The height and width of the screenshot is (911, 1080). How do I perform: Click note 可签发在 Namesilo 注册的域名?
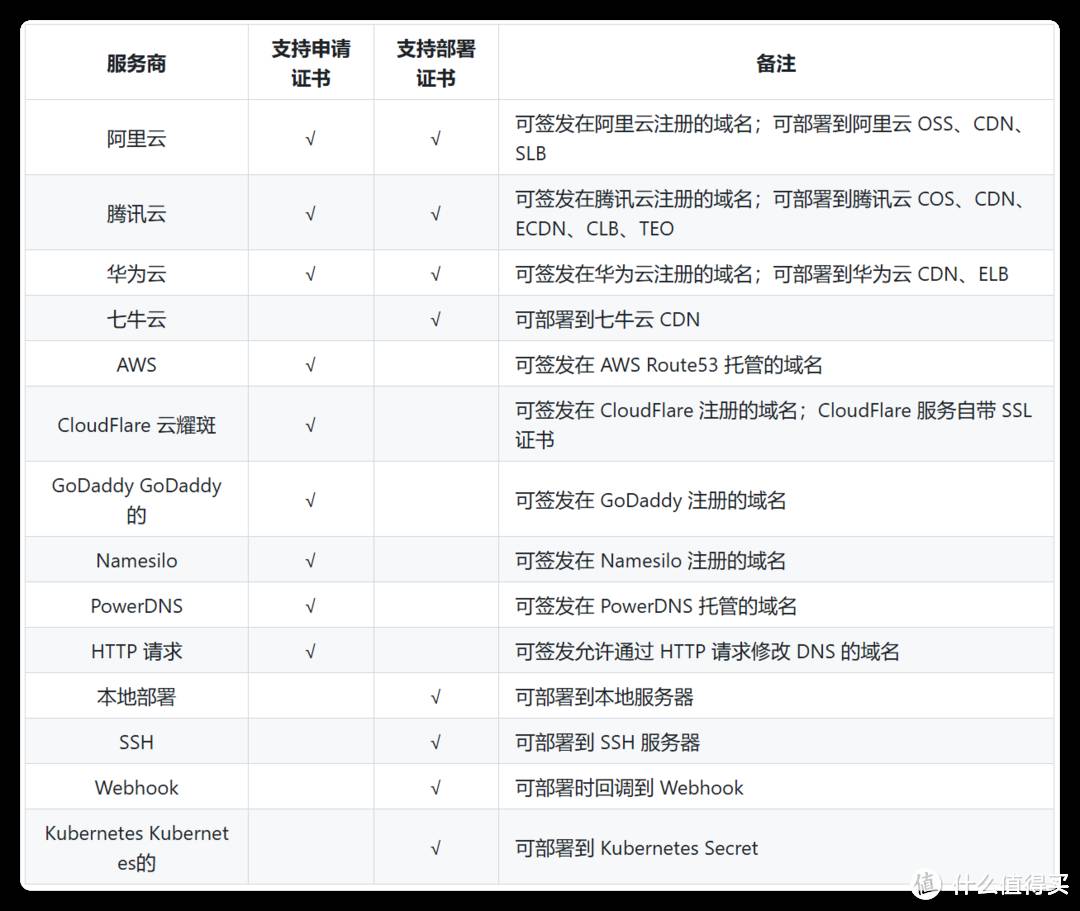click(651, 561)
